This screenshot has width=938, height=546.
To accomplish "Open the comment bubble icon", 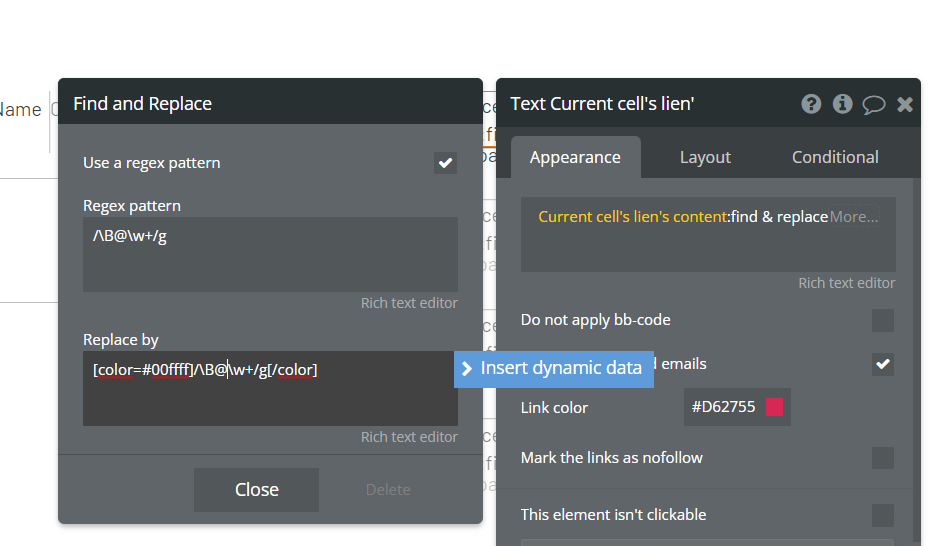I will [x=873, y=104].
